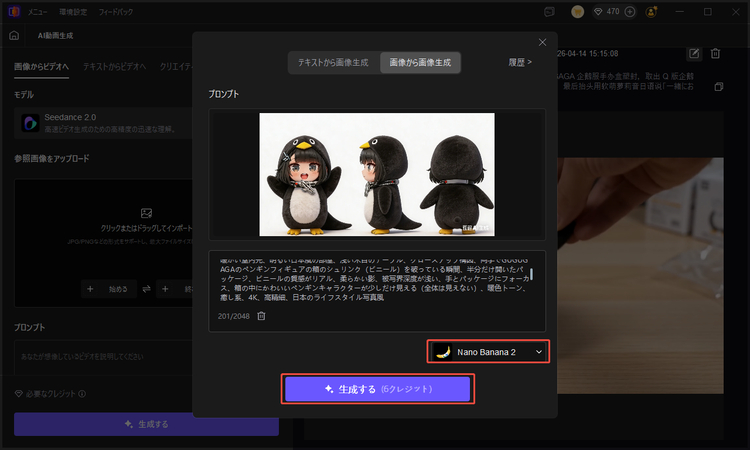Open the screen layout icon in title bar
The image size is (750, 450).
[550, 12]
